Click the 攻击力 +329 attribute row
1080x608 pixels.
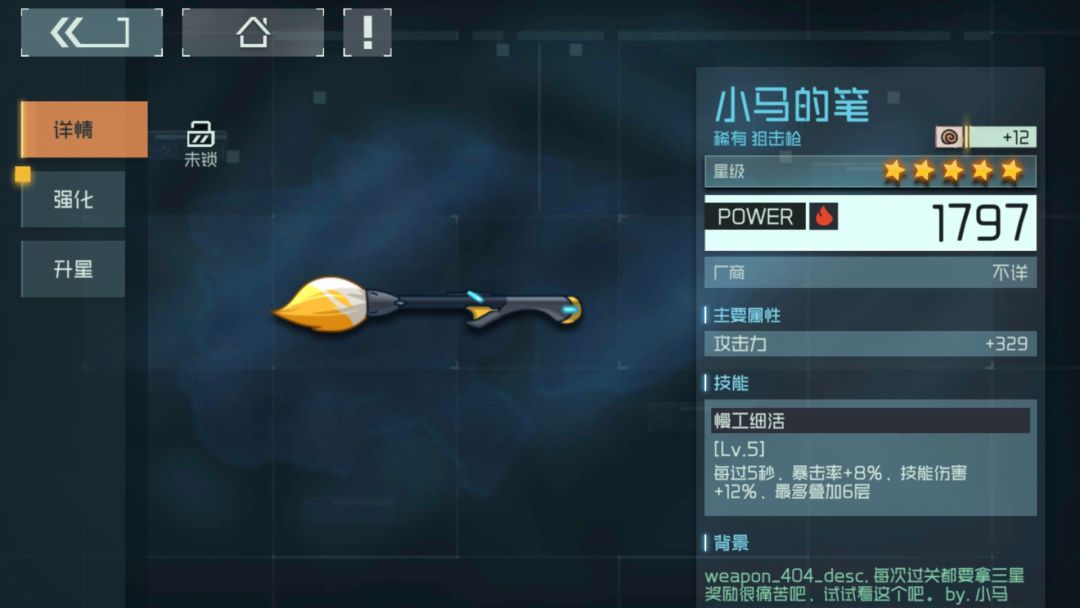[x=871, y=344]
